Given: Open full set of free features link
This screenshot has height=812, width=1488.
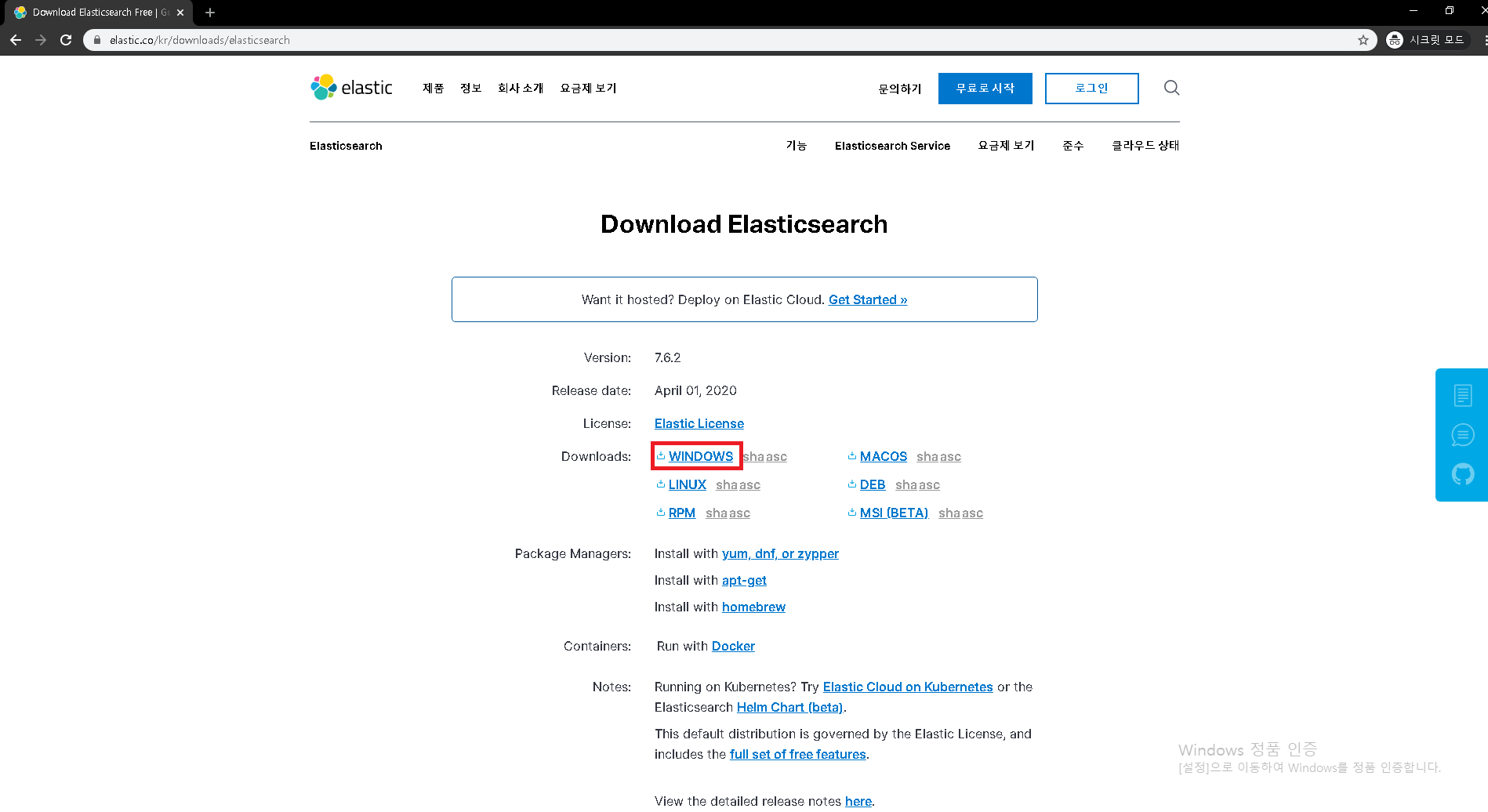Looking at the screenshot, I should click(797, 754).
